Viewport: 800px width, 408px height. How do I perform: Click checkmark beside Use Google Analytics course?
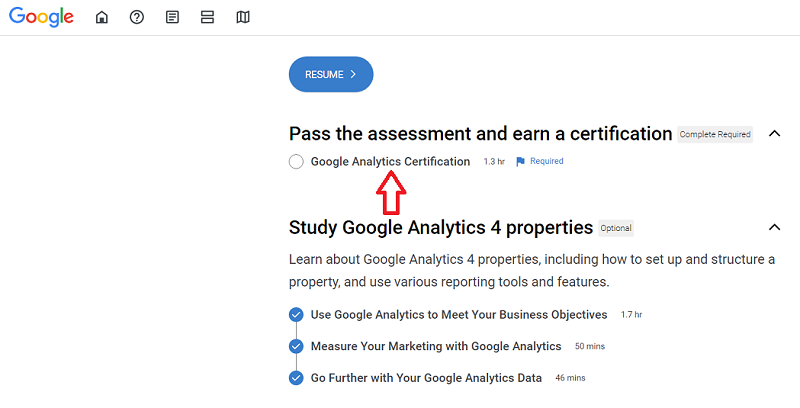[296, 315]
